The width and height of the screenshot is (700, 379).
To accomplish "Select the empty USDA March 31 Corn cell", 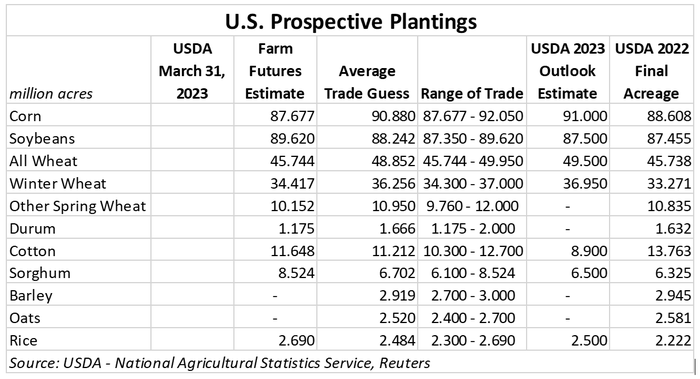I will tap(192, 116).
